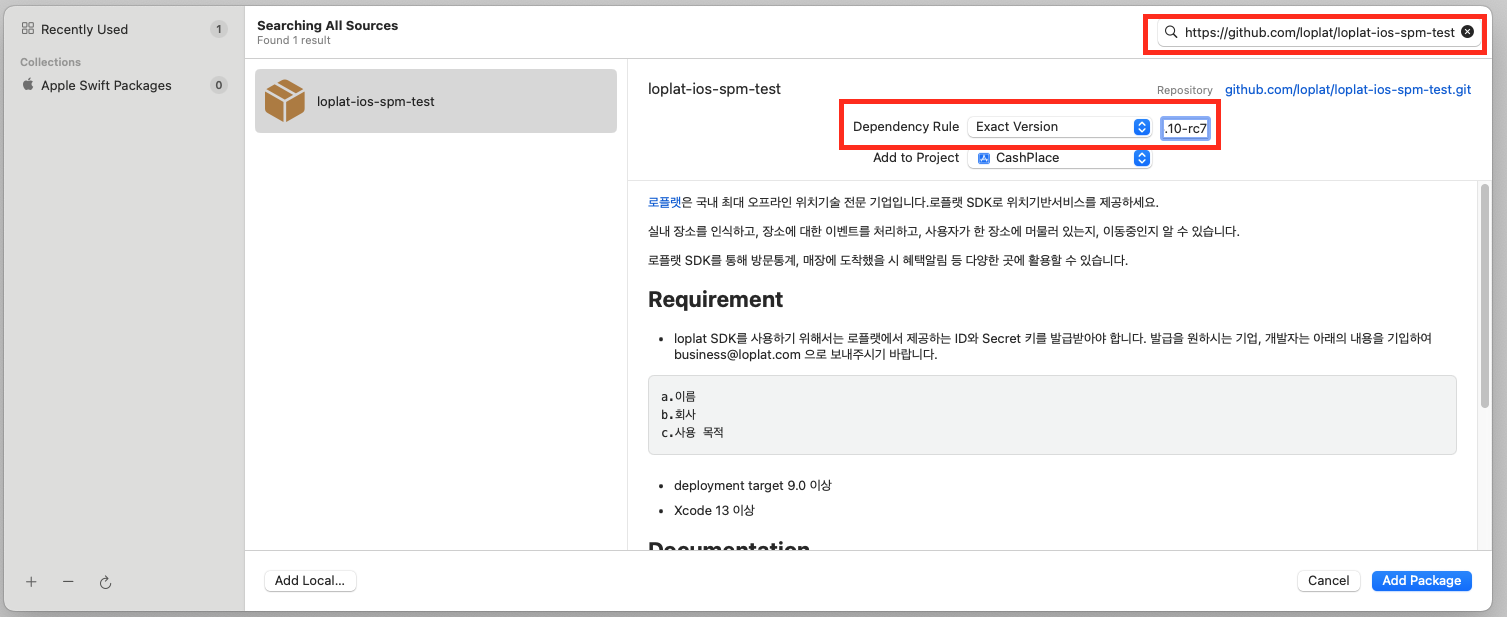Image resolution: width=1507 pixels, height=617 pixels.
Task: Clear the search field with the x icon
Action: point(1467,32)
